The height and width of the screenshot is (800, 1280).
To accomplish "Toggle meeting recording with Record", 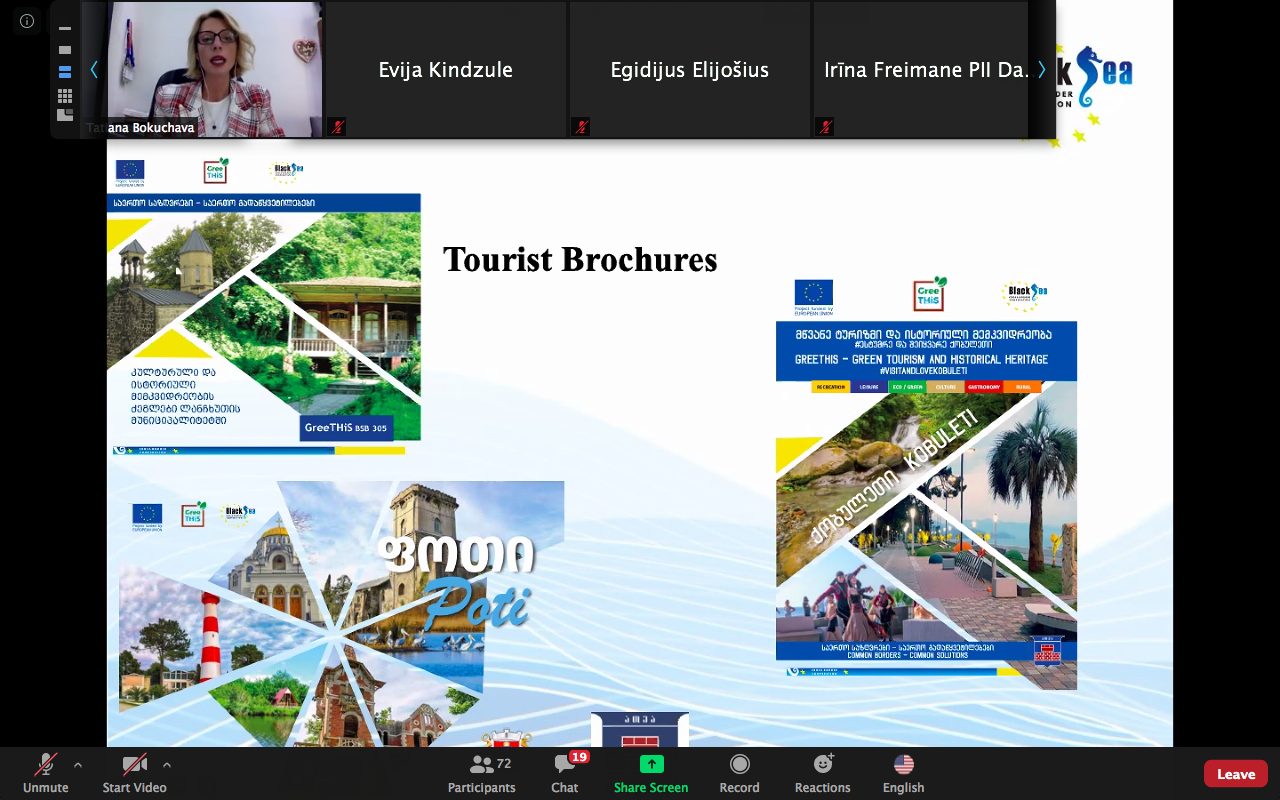I will [x=739, y=773].
